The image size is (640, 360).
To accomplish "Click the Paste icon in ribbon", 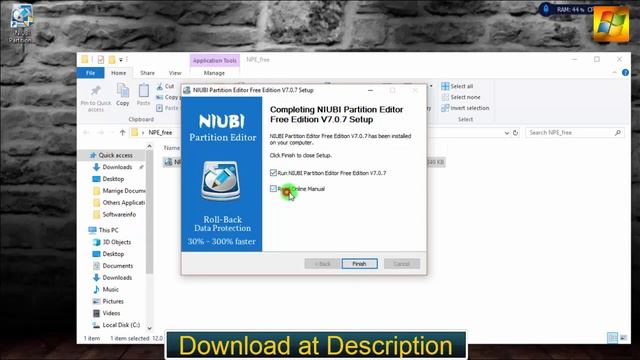I will [x=144, y=90].
